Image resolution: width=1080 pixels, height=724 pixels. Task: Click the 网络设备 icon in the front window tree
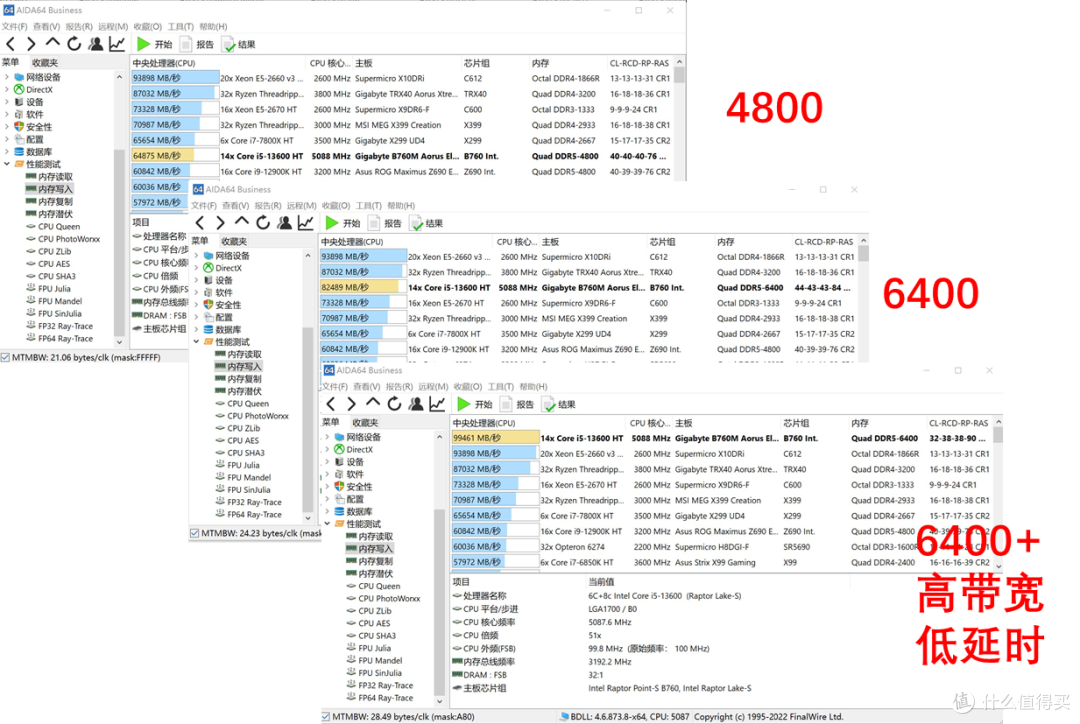(x=340, y=437)
